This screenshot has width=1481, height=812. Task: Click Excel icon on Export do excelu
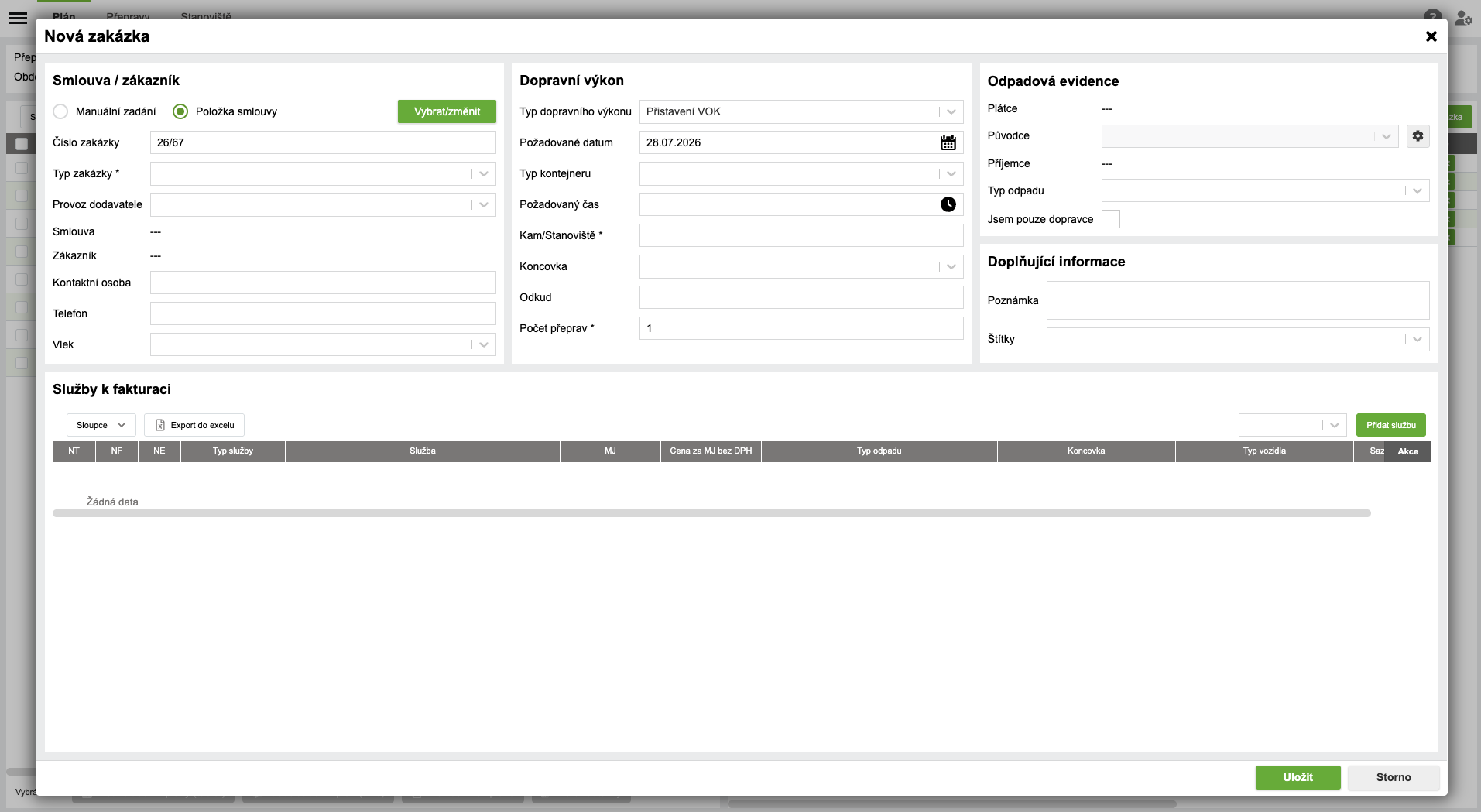point(160,425)
